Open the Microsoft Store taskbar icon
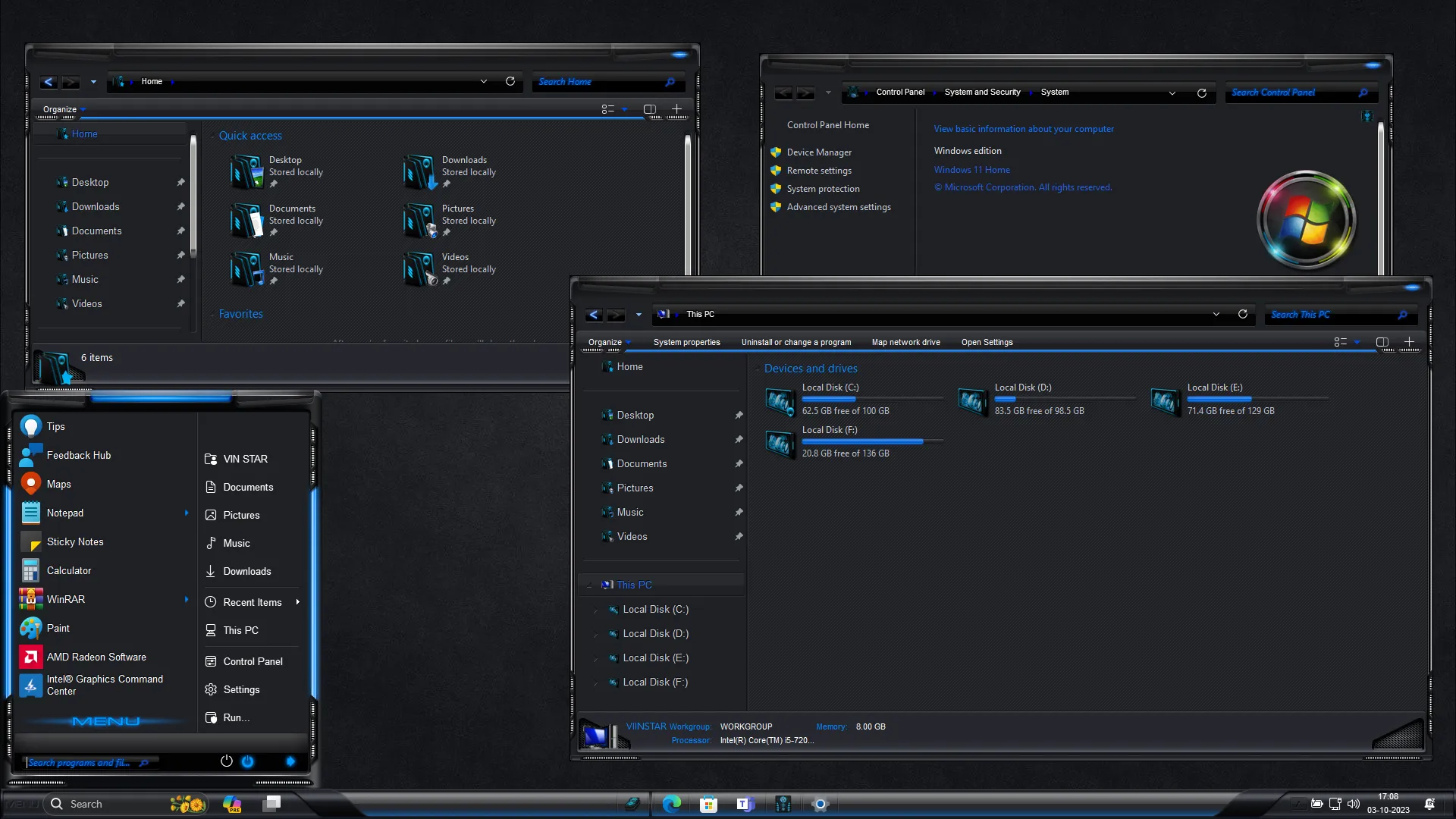The width and height of the screenshot is (1456, 819). click(708, 804)
